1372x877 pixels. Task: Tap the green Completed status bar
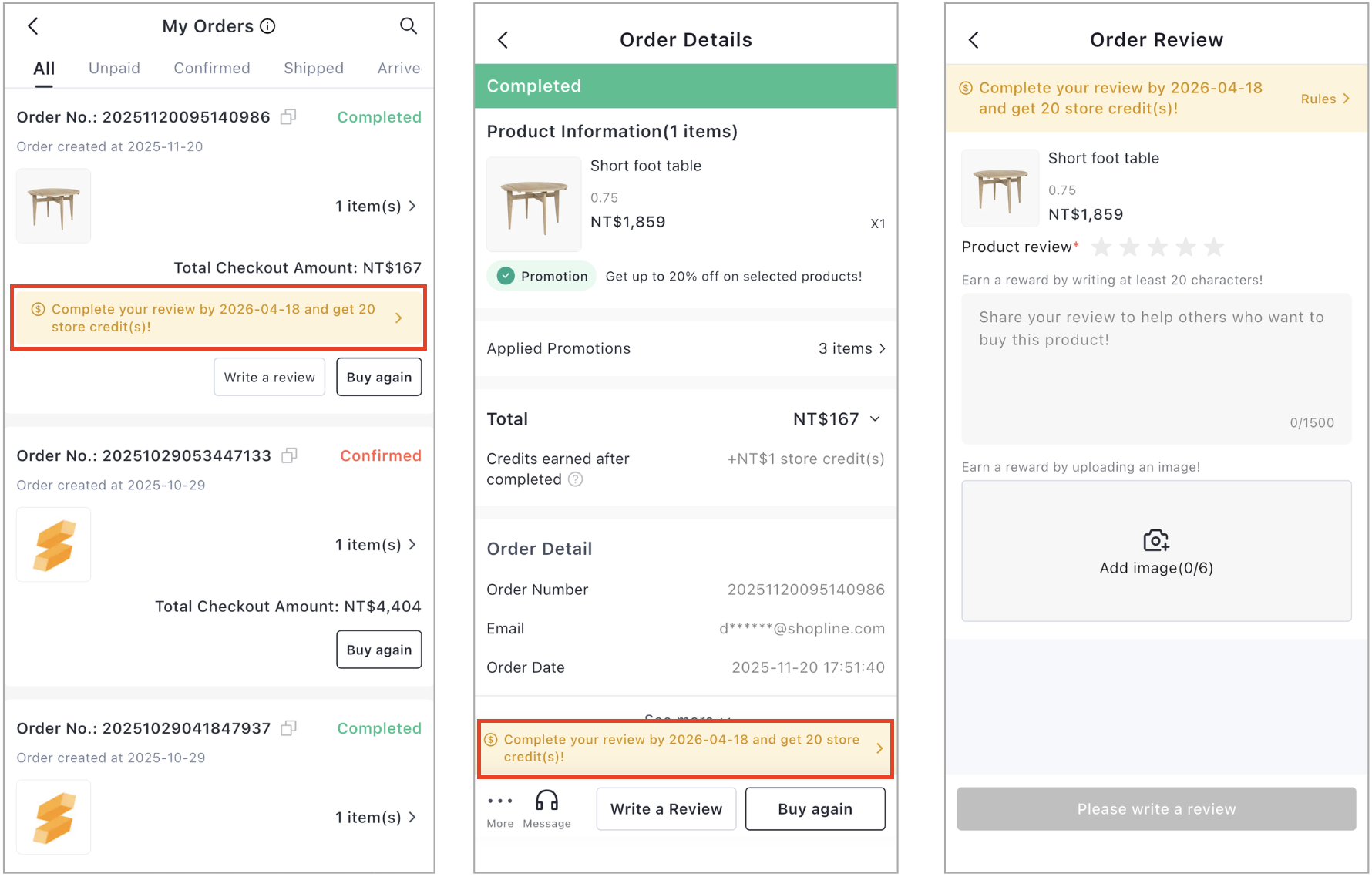tap(686, 86)
